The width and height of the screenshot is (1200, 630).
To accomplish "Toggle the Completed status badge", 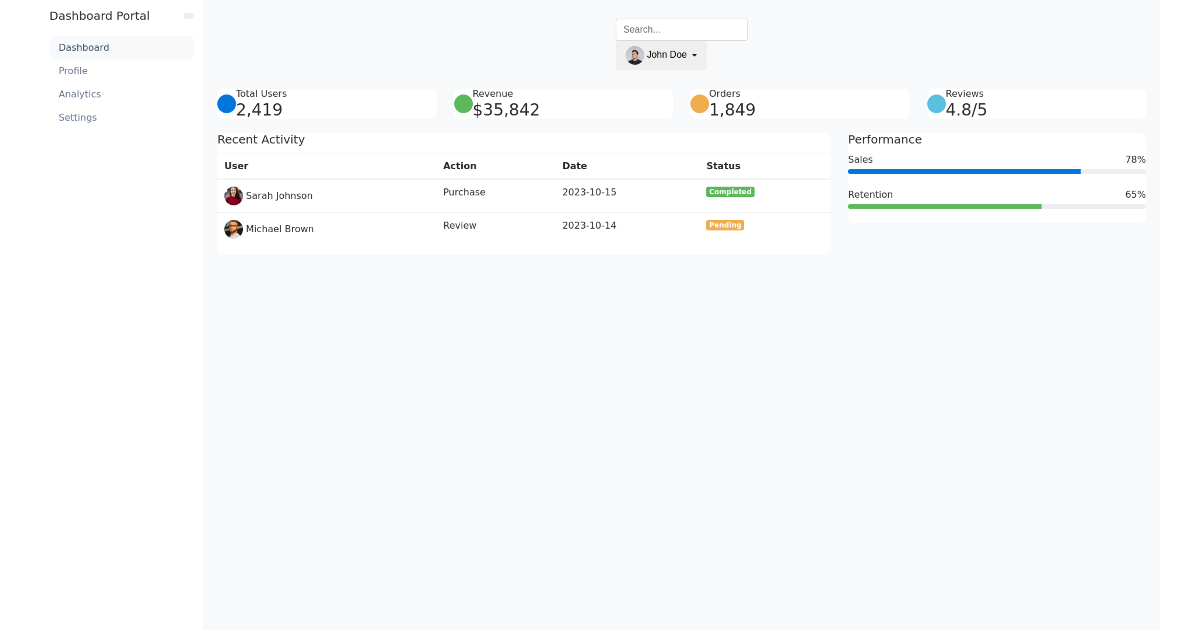I will pos(730,191).
